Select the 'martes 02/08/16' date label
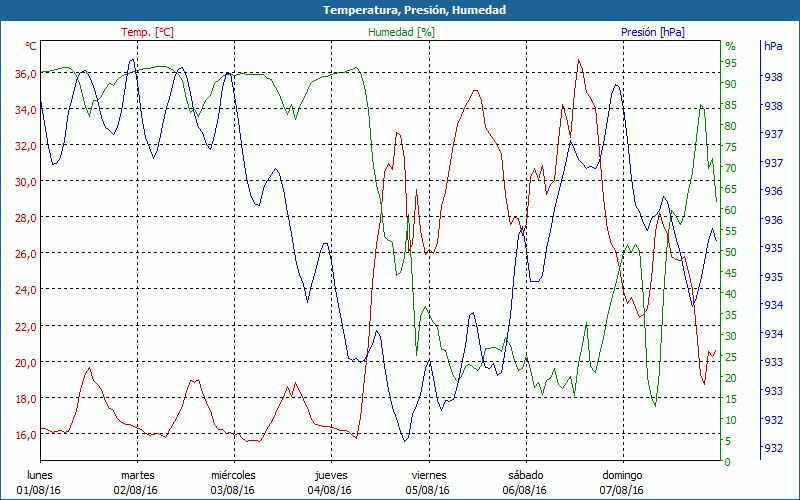 (137, 482)
